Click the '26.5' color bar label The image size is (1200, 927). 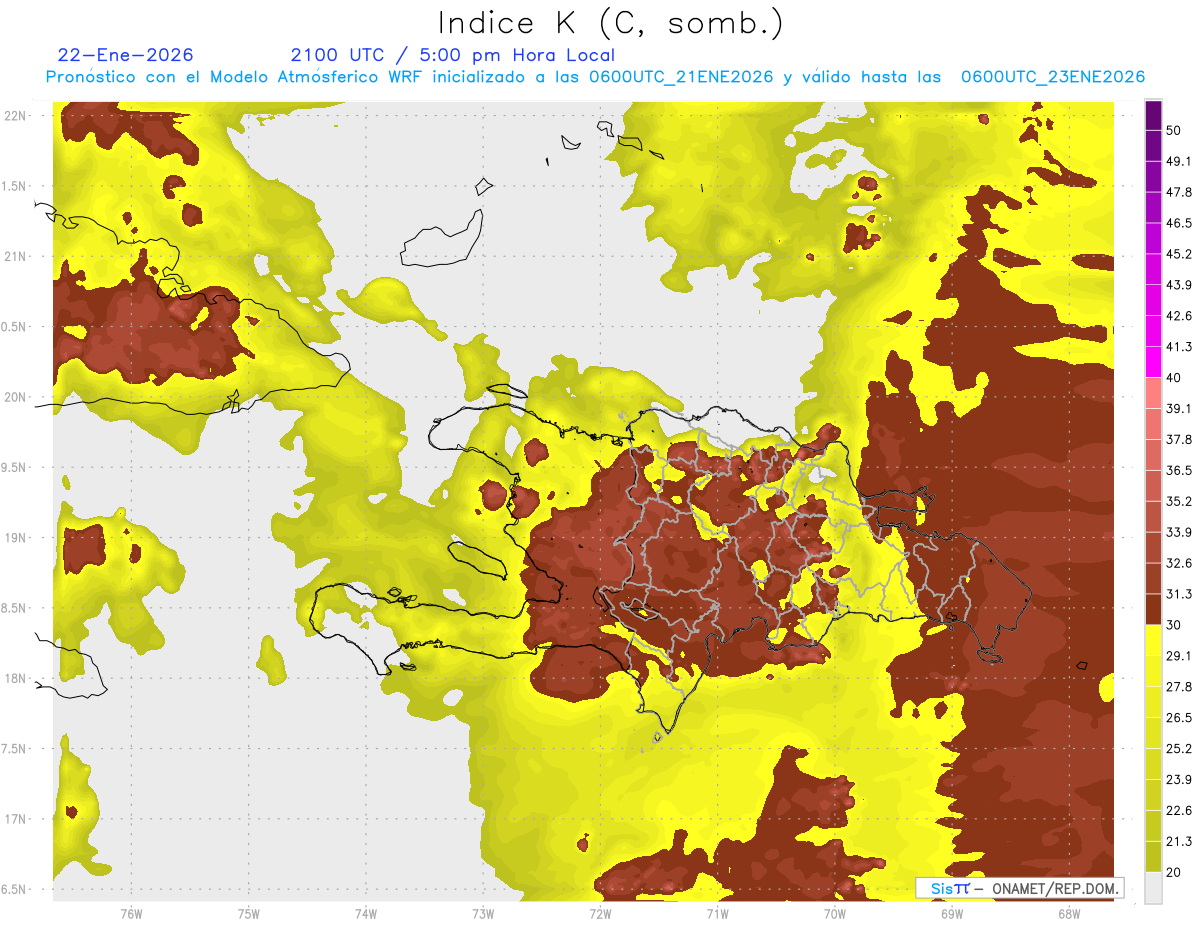pyautogui.click(x=1179, y=717)
